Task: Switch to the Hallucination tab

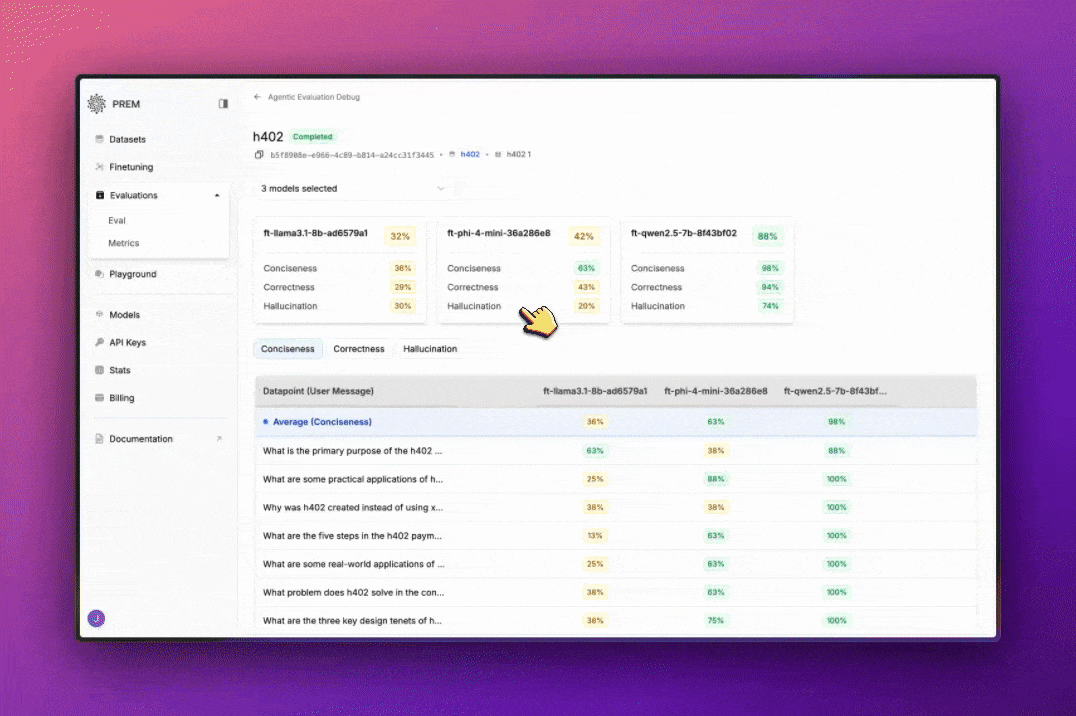Action: [x=430, y=349]
